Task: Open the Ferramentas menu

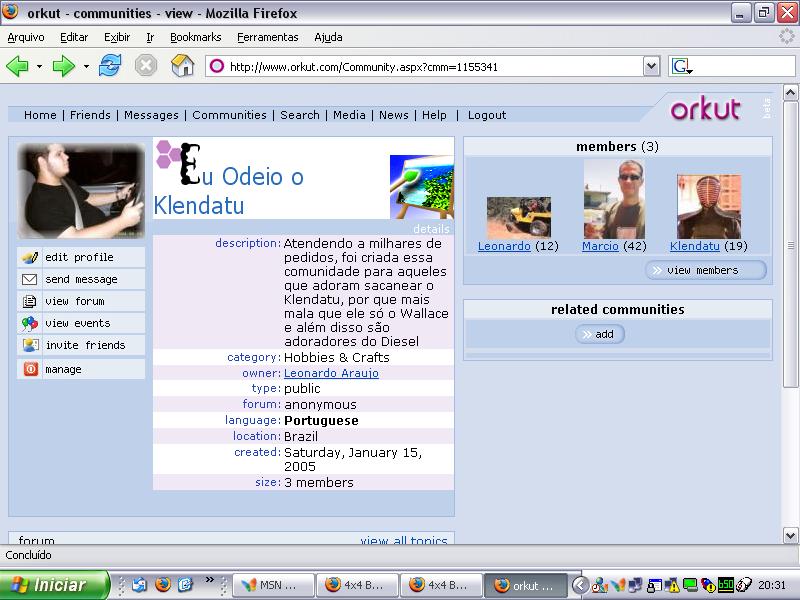Action: click(x=268, y=37)
